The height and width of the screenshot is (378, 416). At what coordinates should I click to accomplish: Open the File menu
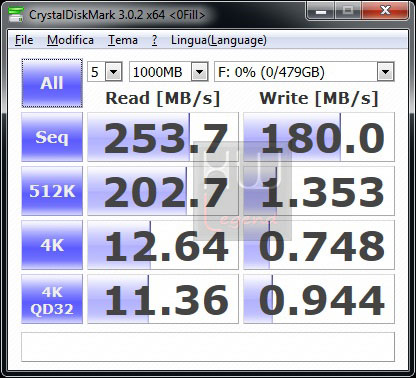24,40
